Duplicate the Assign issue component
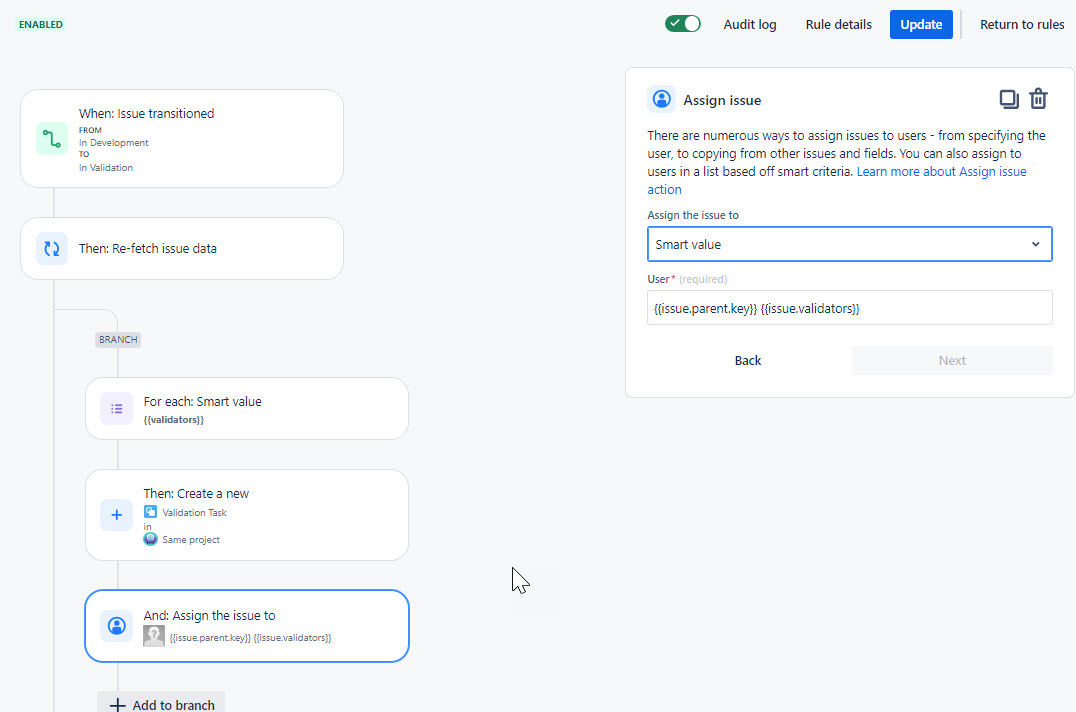The height and width of the screenshot is (712, 1076). click(1009, 99)
